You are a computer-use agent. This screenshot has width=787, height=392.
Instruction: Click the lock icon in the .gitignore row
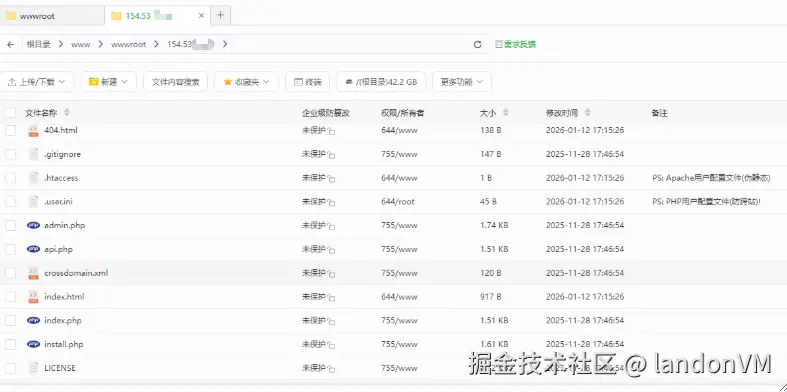[x=331, y=155]
